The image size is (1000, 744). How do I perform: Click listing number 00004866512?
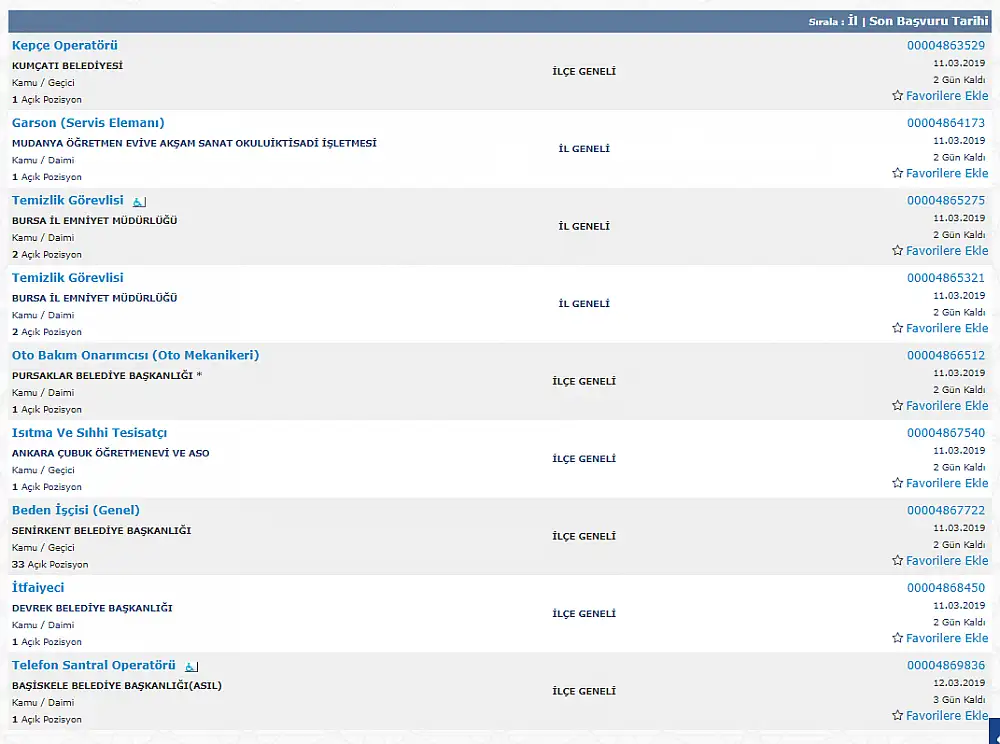(946, 355)
